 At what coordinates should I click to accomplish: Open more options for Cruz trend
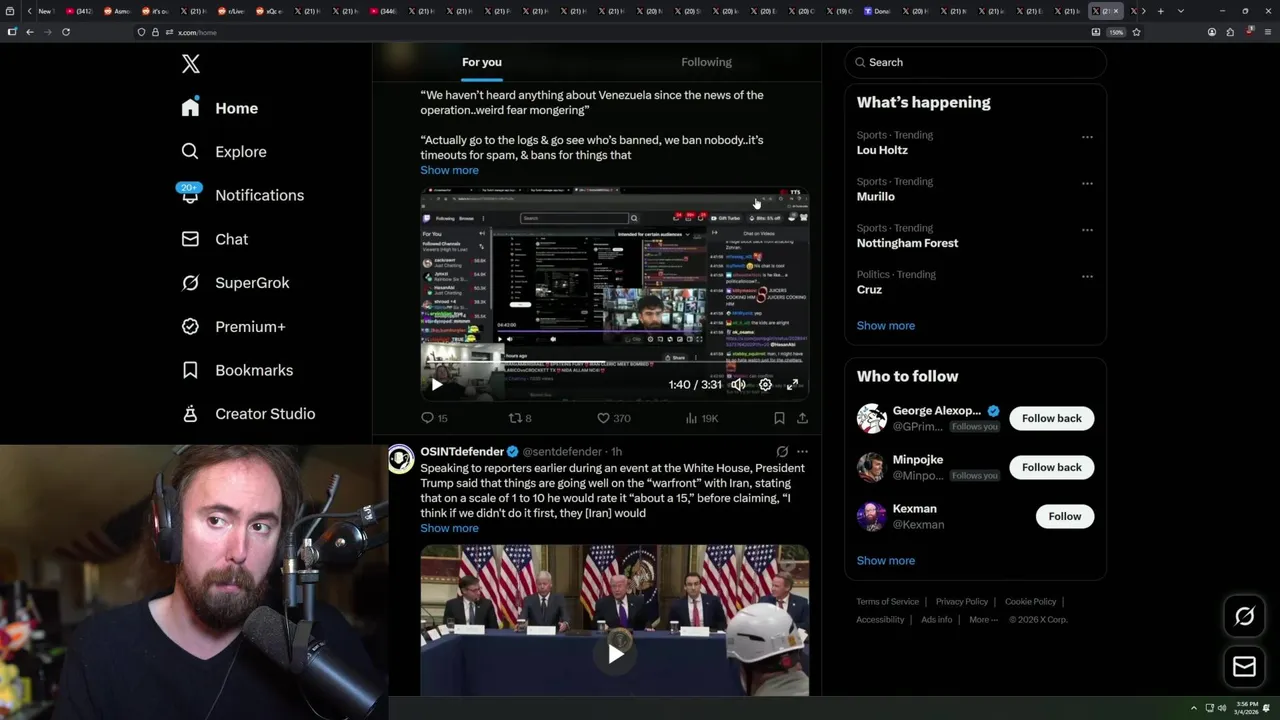(1087, 277)
